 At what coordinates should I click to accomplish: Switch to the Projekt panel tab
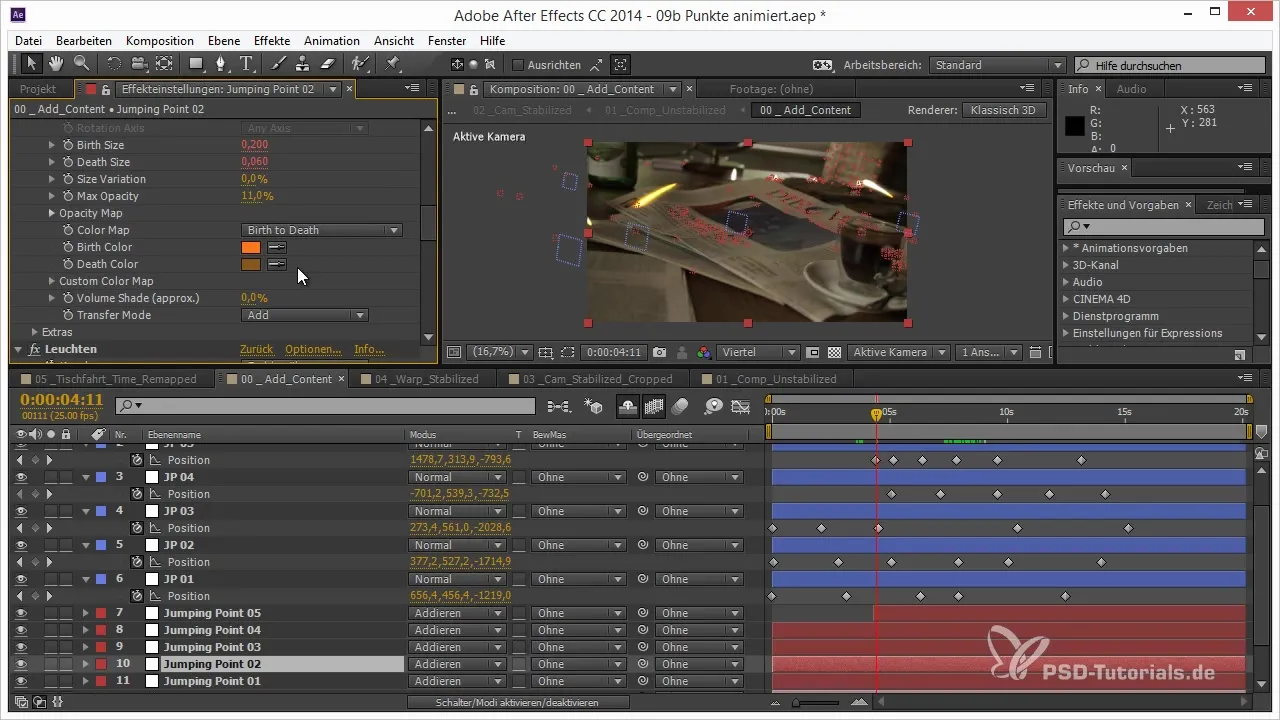(38, 89)
